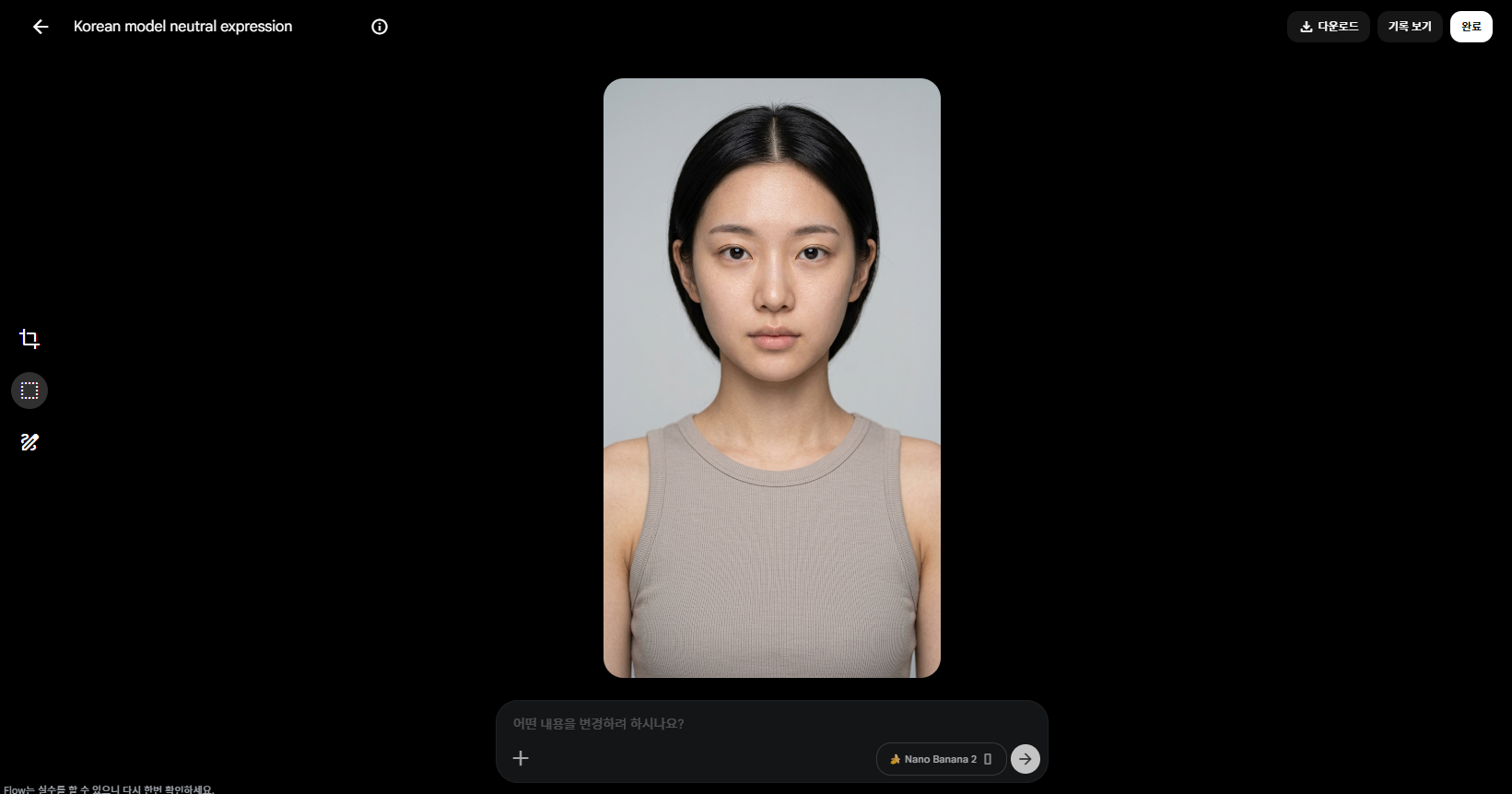1512x794 pixels.
Task: Open the info icon next to title
Action: point(380,27)
